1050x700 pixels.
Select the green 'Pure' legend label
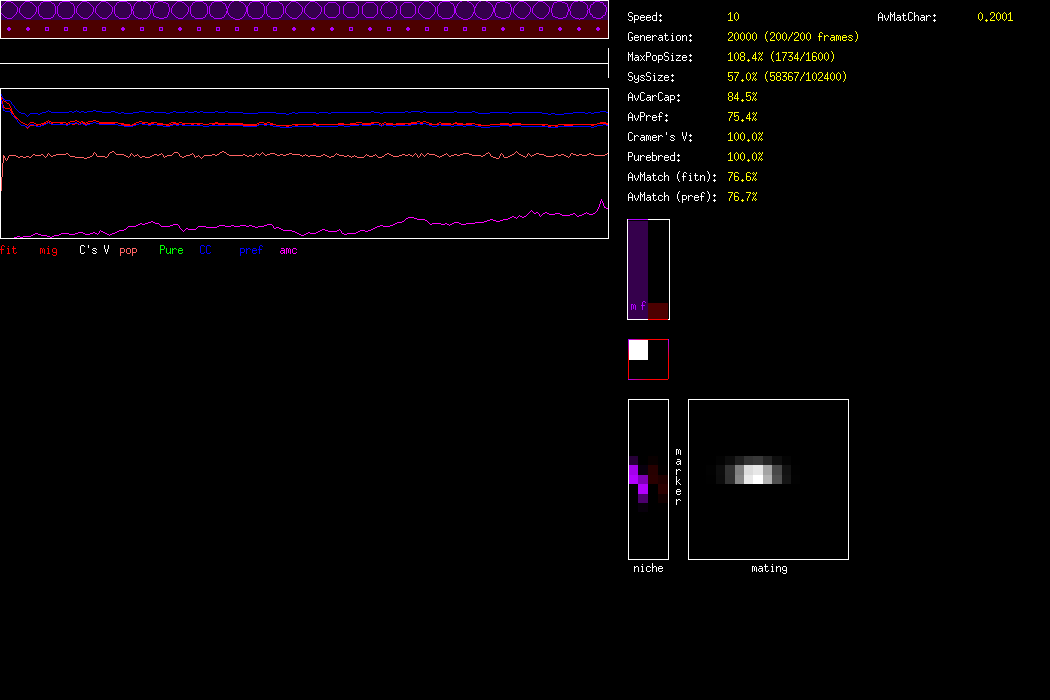tap(171, 250)
